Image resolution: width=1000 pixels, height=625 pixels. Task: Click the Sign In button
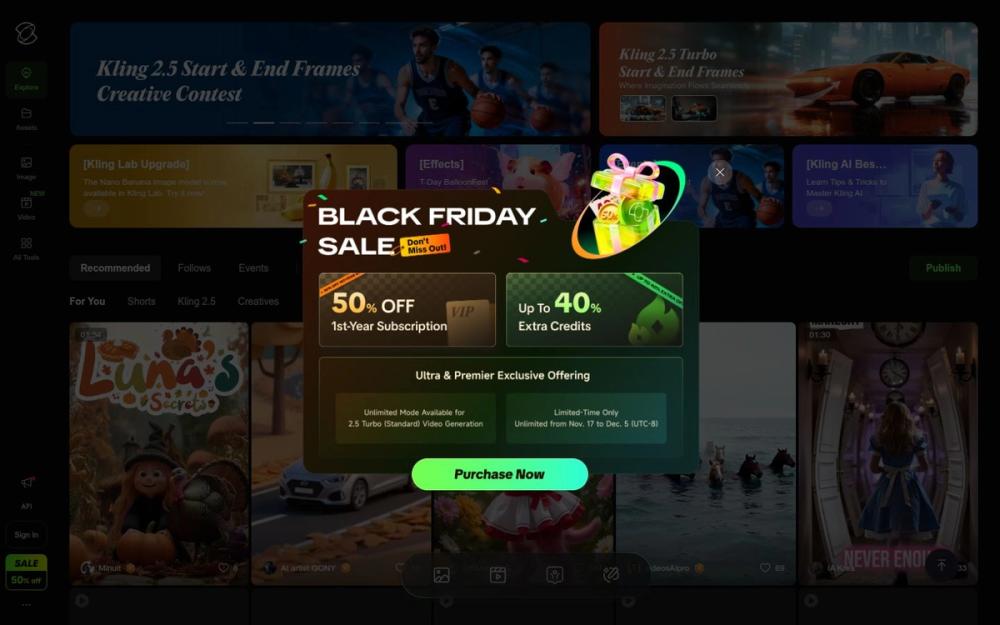point(26,534)
